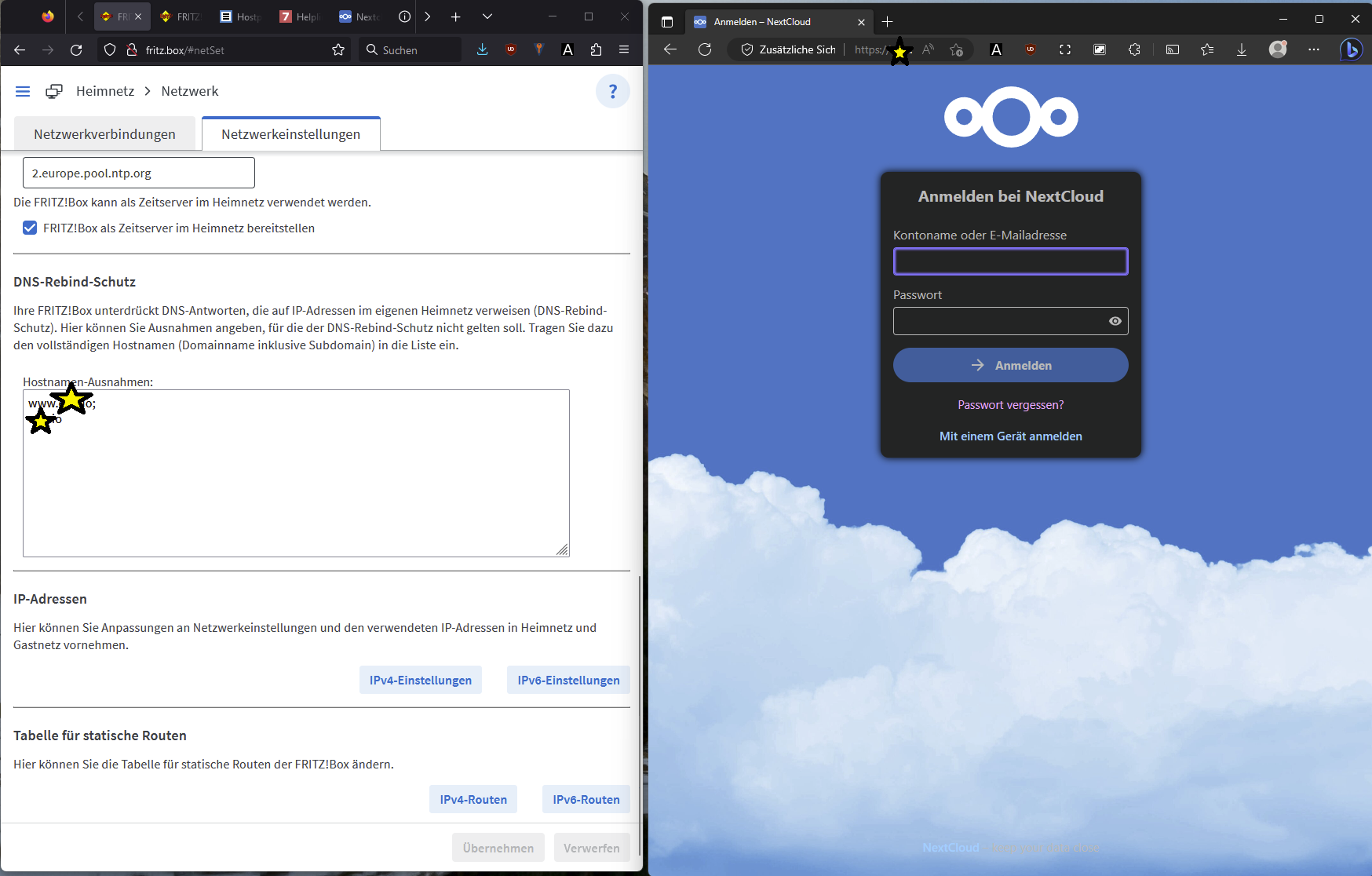
Task: Click the 'A' extension icon in Edge
Action: 996,49
